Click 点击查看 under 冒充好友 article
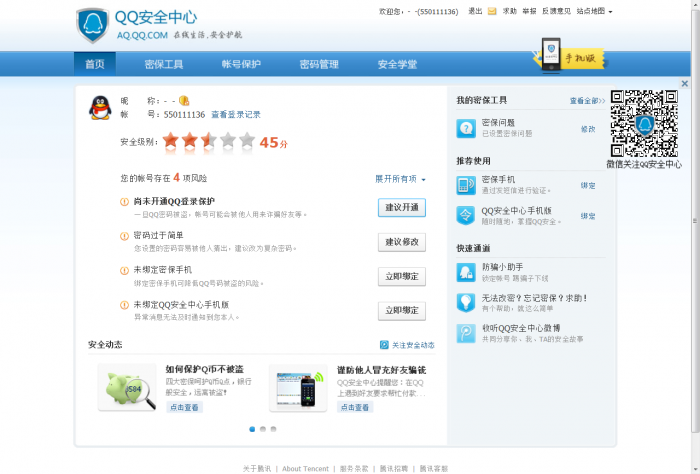Viewport: 700px width, 474px height. coord(355,407)
